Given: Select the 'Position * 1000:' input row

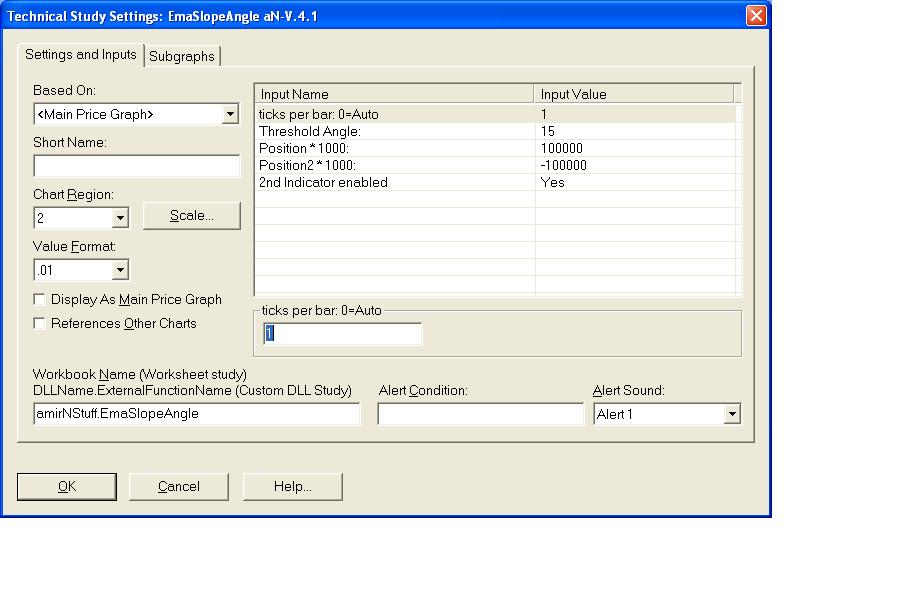Looking at the screenshot, I should point(496,148).
